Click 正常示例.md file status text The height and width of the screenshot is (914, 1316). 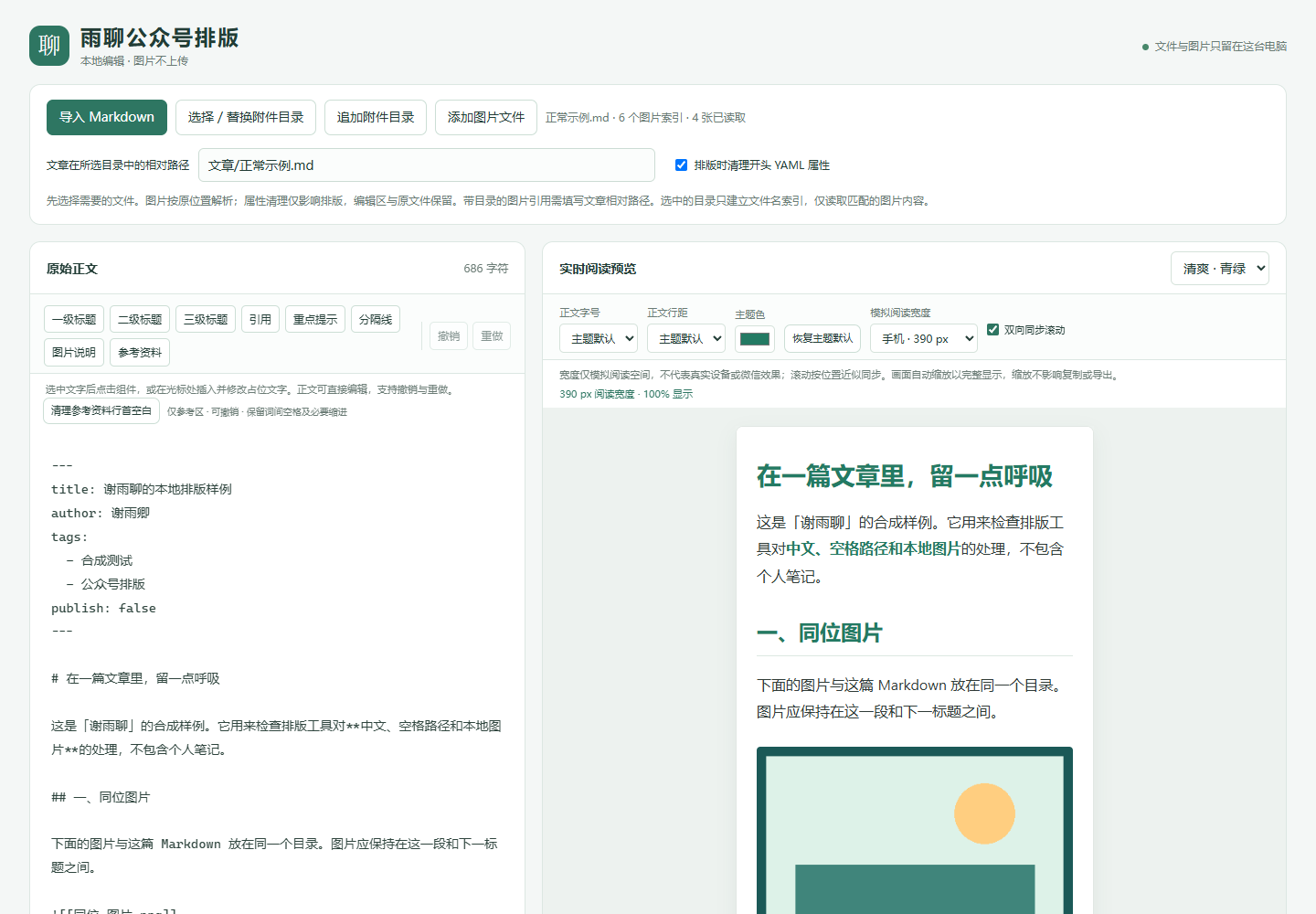pyautogui.click(x=645, y=118)
